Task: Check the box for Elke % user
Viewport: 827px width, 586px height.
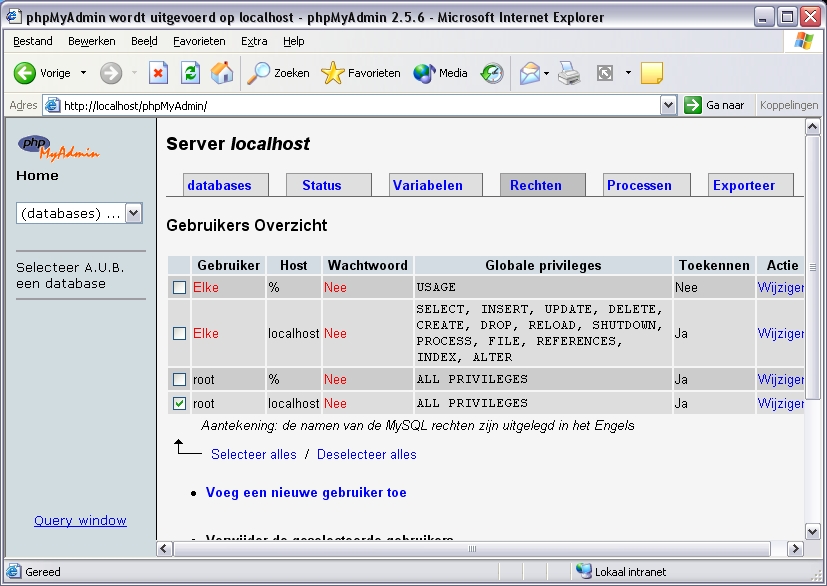Action: pos(179,287)
